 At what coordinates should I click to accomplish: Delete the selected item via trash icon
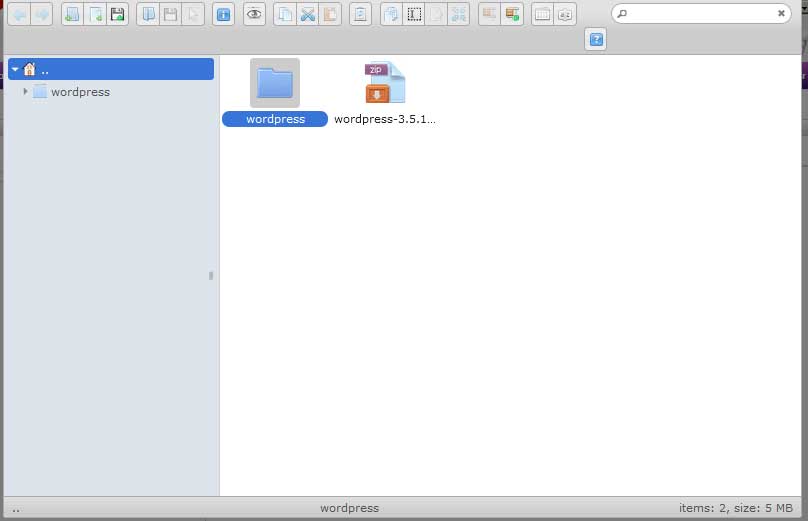360,14
